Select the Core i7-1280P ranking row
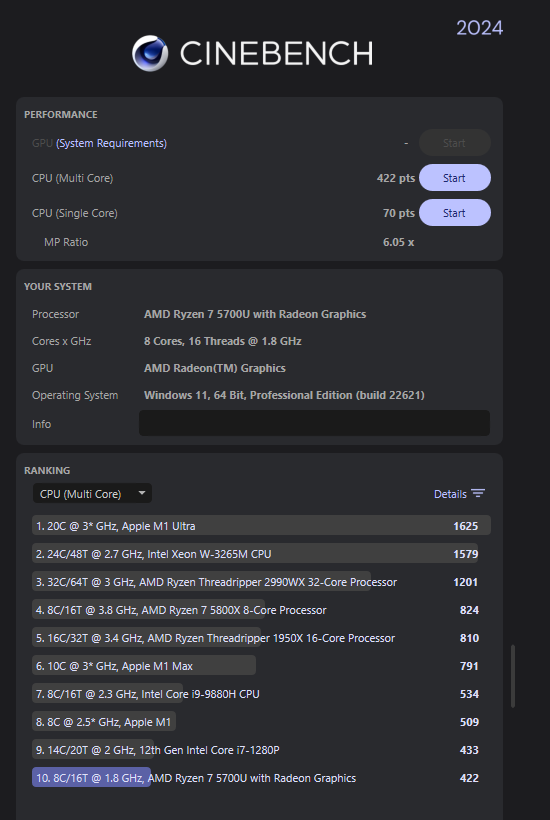The height and width of the screenshot is (820, 550). click(x=261, y=750)
